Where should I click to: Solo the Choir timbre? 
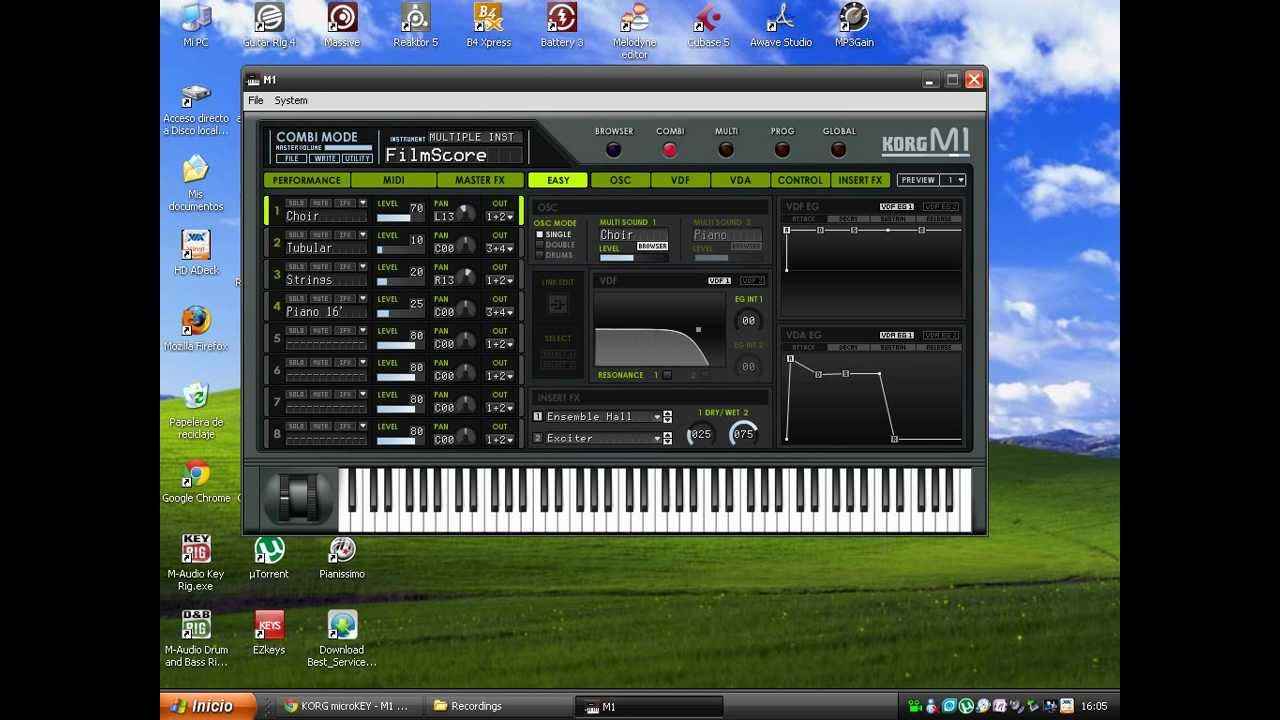tap(297, 203)
